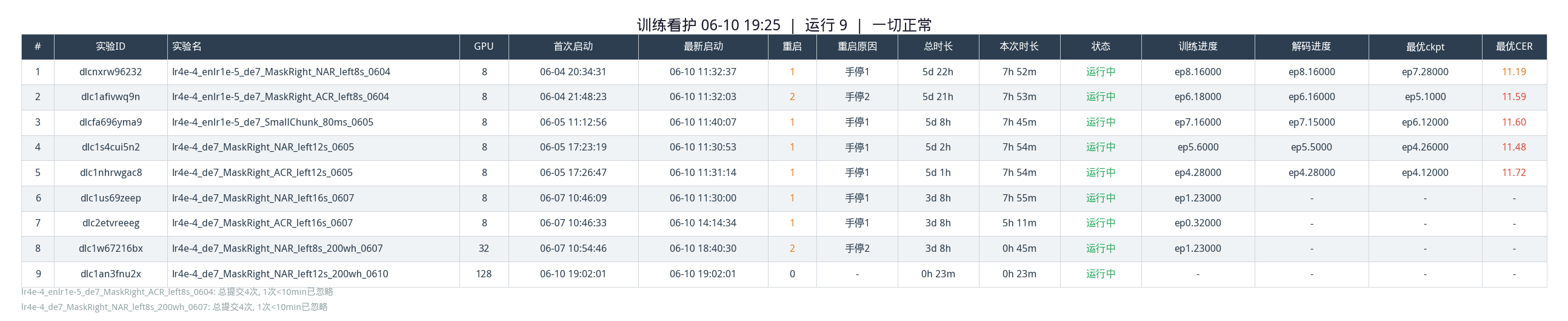The height and width of the screenshot is (321, 1568).
Task: Select experiment ID dlcnxrw96232
Action: [110, 72]
